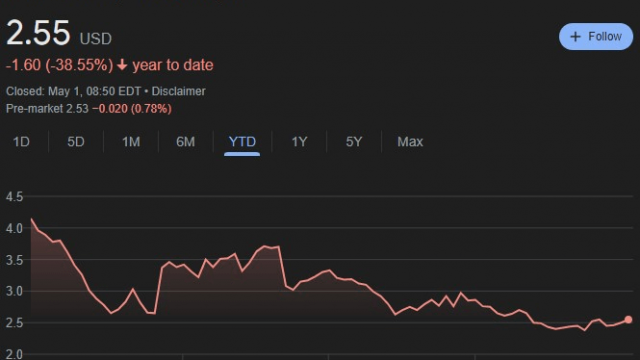Click the red down arrow beside year to date
Screen dimensions: 640x360
[122, 65]
